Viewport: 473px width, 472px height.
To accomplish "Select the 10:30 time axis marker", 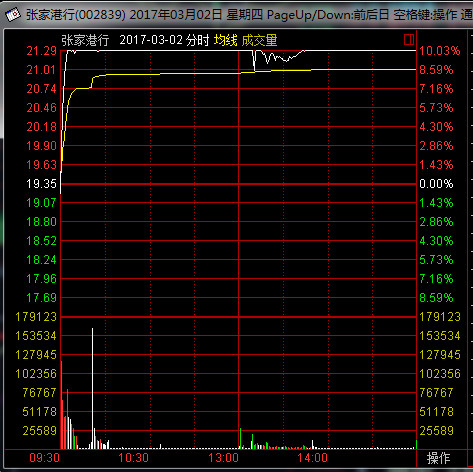I will pos(134,458).
